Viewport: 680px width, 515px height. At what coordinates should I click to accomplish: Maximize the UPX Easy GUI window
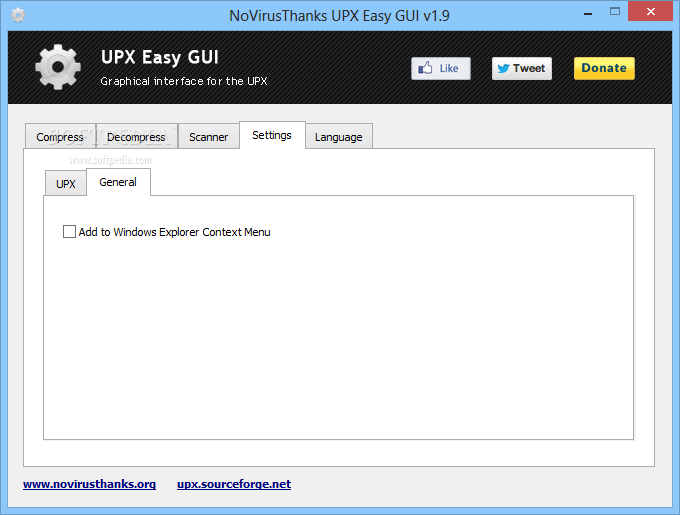[x=615, y=12]
